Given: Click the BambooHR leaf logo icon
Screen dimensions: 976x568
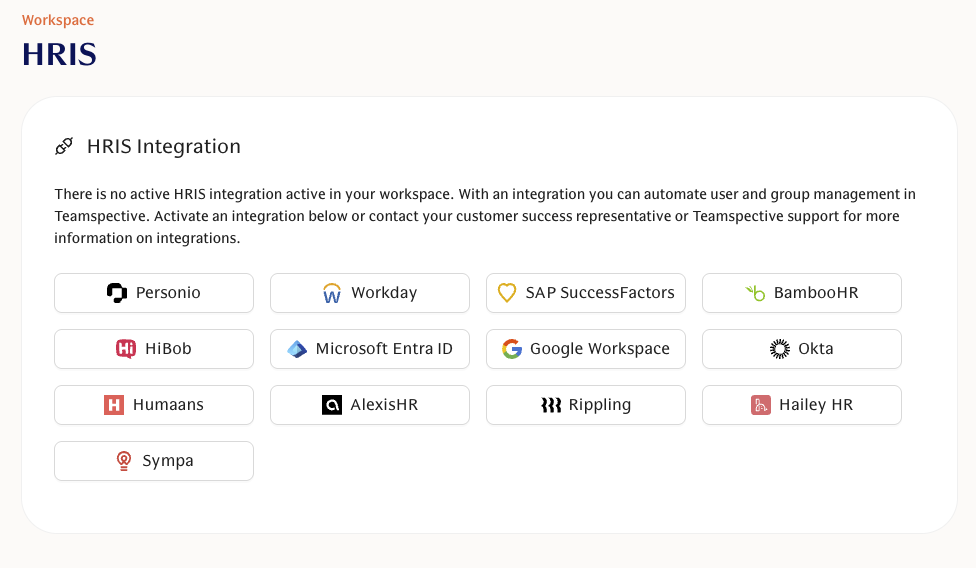Looking at the screenshot, I should [755, 292].
